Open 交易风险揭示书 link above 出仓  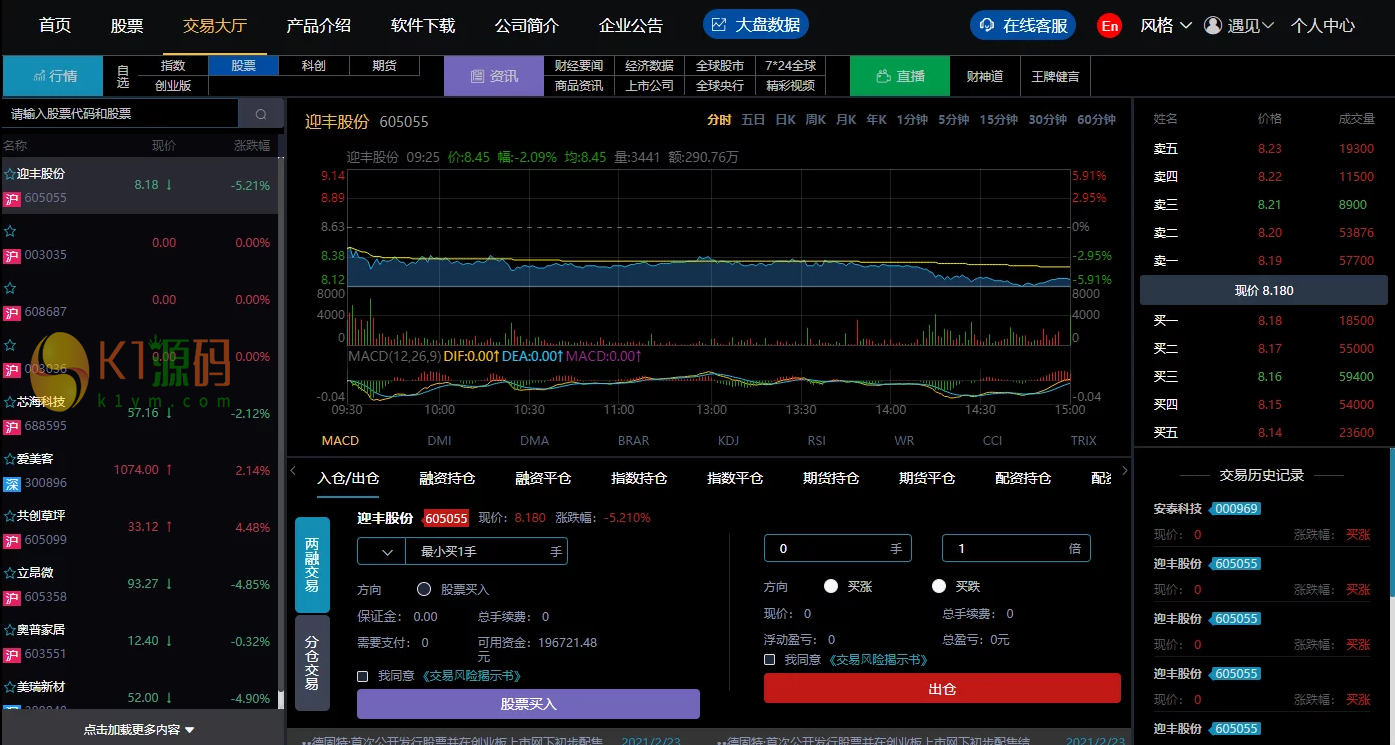[878, 660]
